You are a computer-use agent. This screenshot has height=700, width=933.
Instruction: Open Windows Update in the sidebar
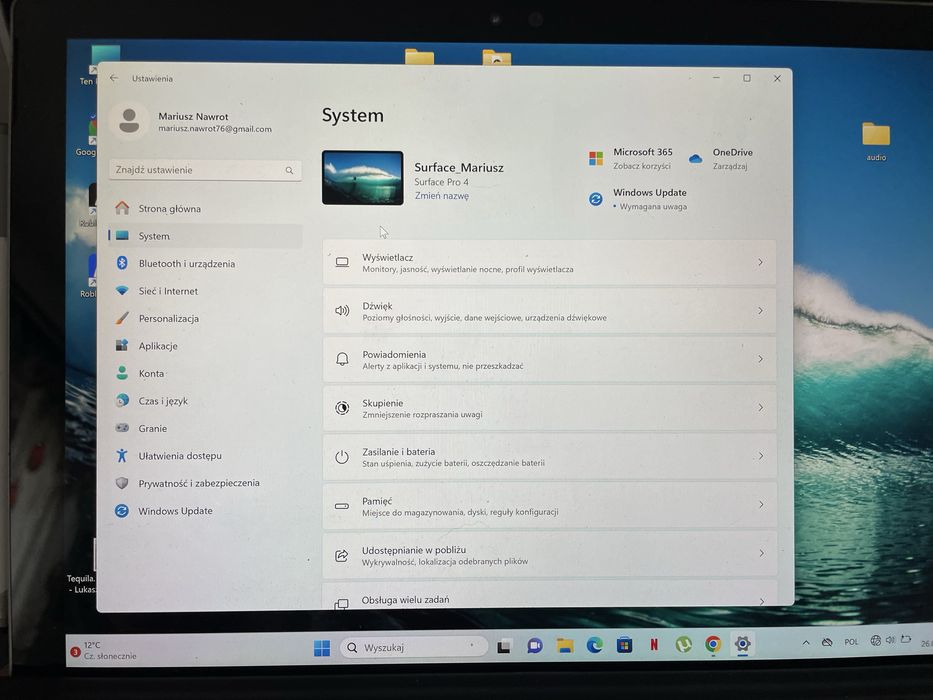[x=205, y=511]
